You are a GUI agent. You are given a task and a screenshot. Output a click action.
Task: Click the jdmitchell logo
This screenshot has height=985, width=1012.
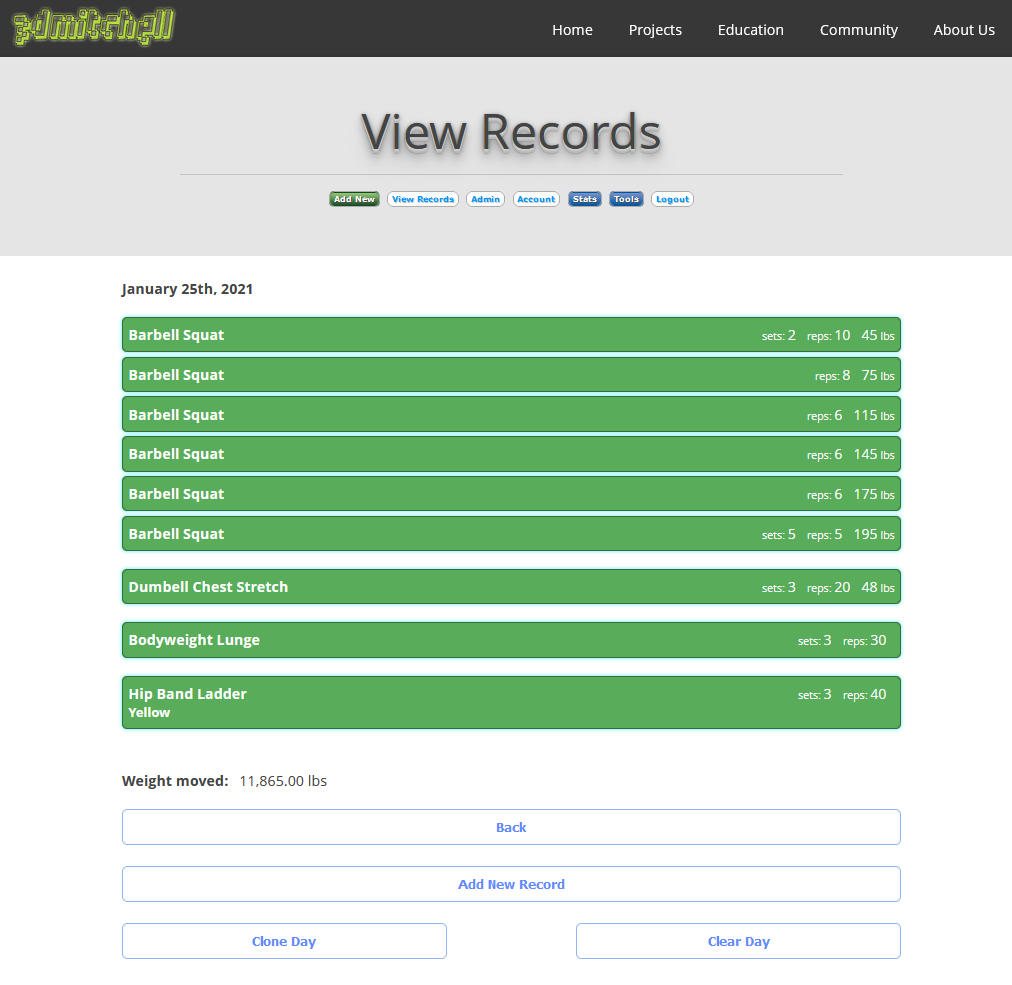pos(93,28)
